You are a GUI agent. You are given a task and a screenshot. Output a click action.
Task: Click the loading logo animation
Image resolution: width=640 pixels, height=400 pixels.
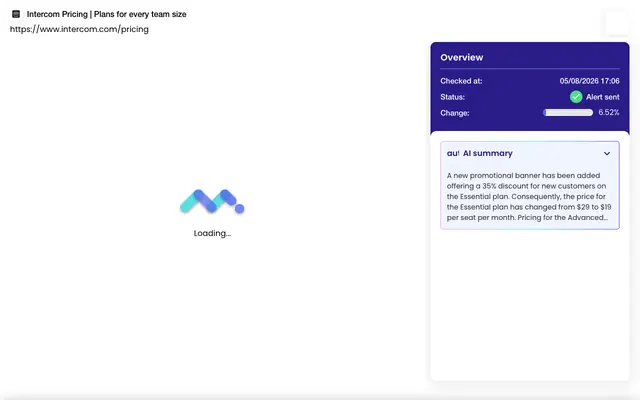pos(212,201)
